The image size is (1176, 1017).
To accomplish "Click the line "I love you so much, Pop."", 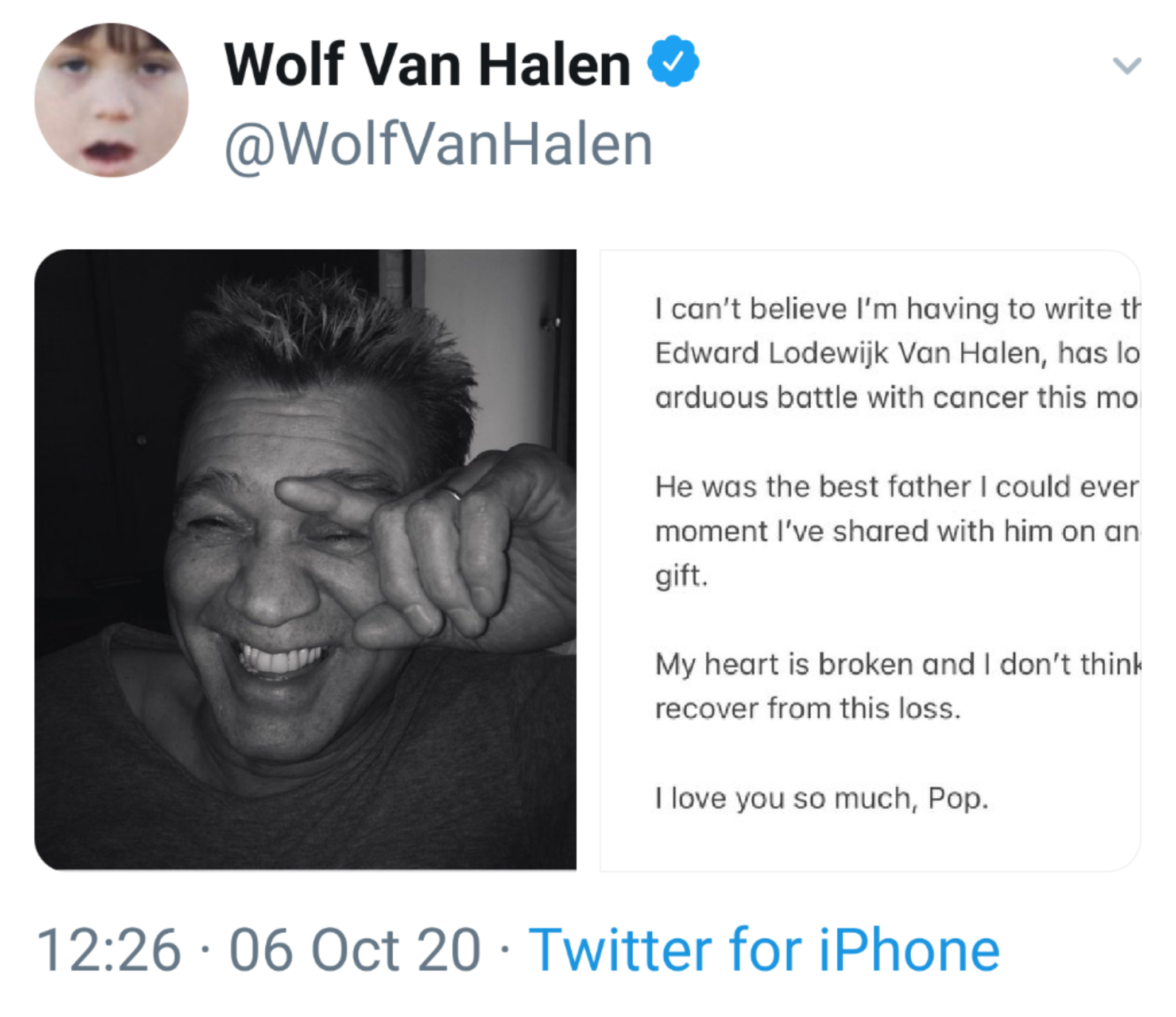I will point(822,798).
